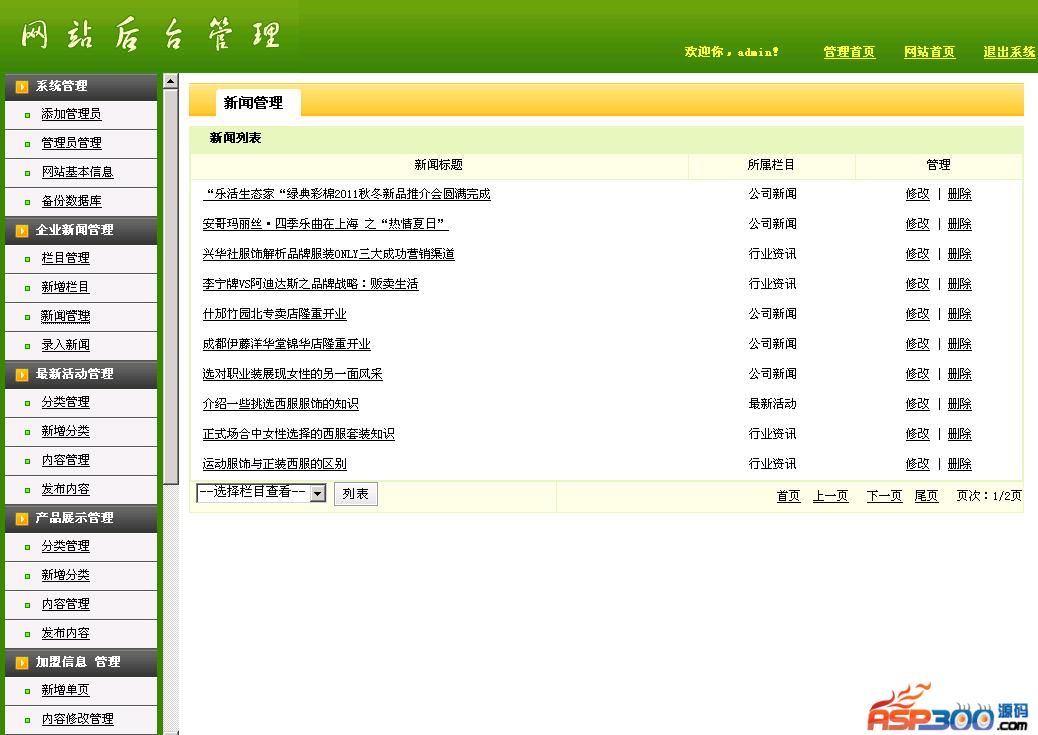This screenshot has height=735, width=1038.
Task: Open the 选择栏目查看 dropdown
Action: click(317, 493)
